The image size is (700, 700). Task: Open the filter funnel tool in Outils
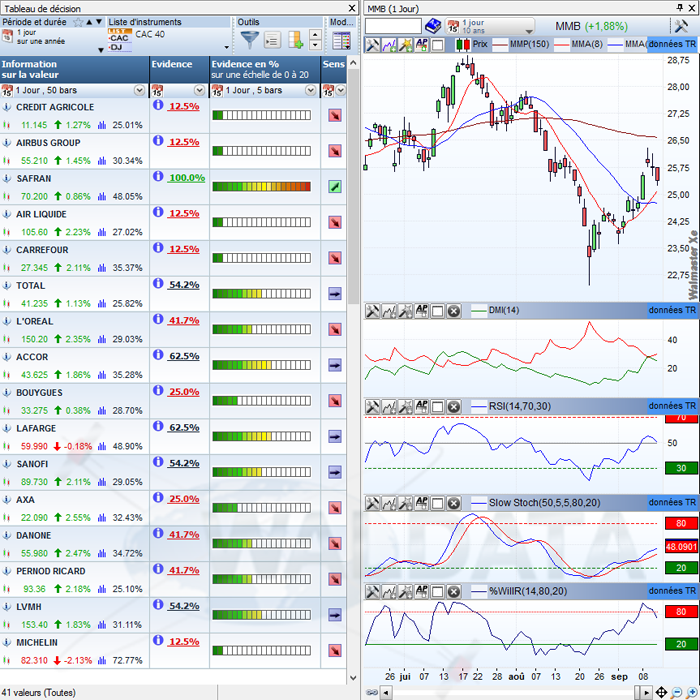(x=250, y=40)
